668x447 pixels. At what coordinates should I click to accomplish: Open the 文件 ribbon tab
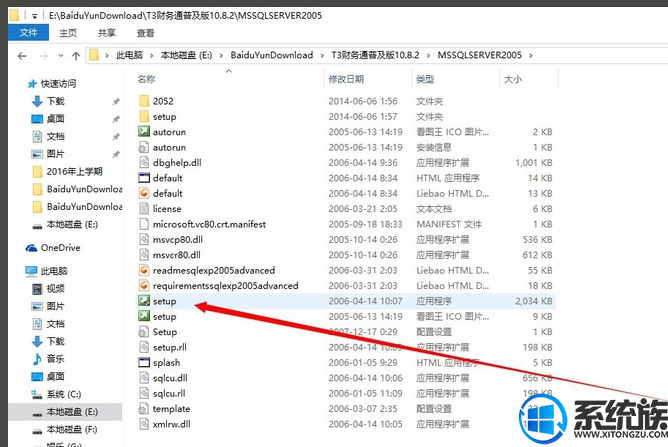28,32
